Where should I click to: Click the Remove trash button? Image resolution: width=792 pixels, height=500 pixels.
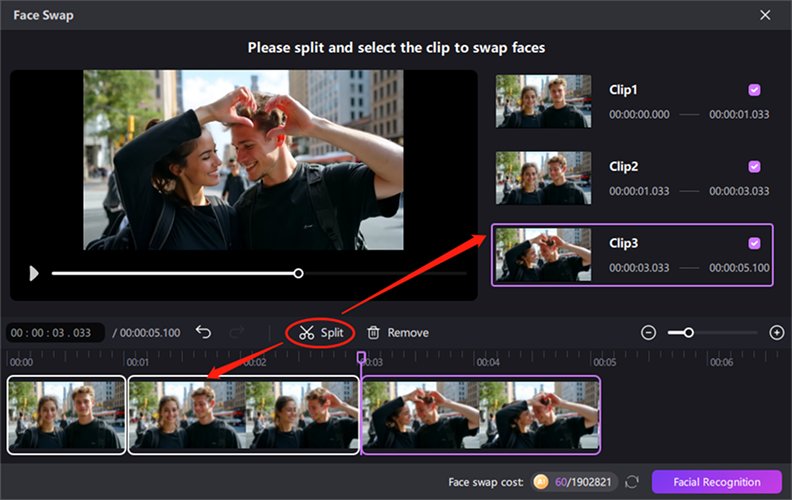(x=397, y=332)
